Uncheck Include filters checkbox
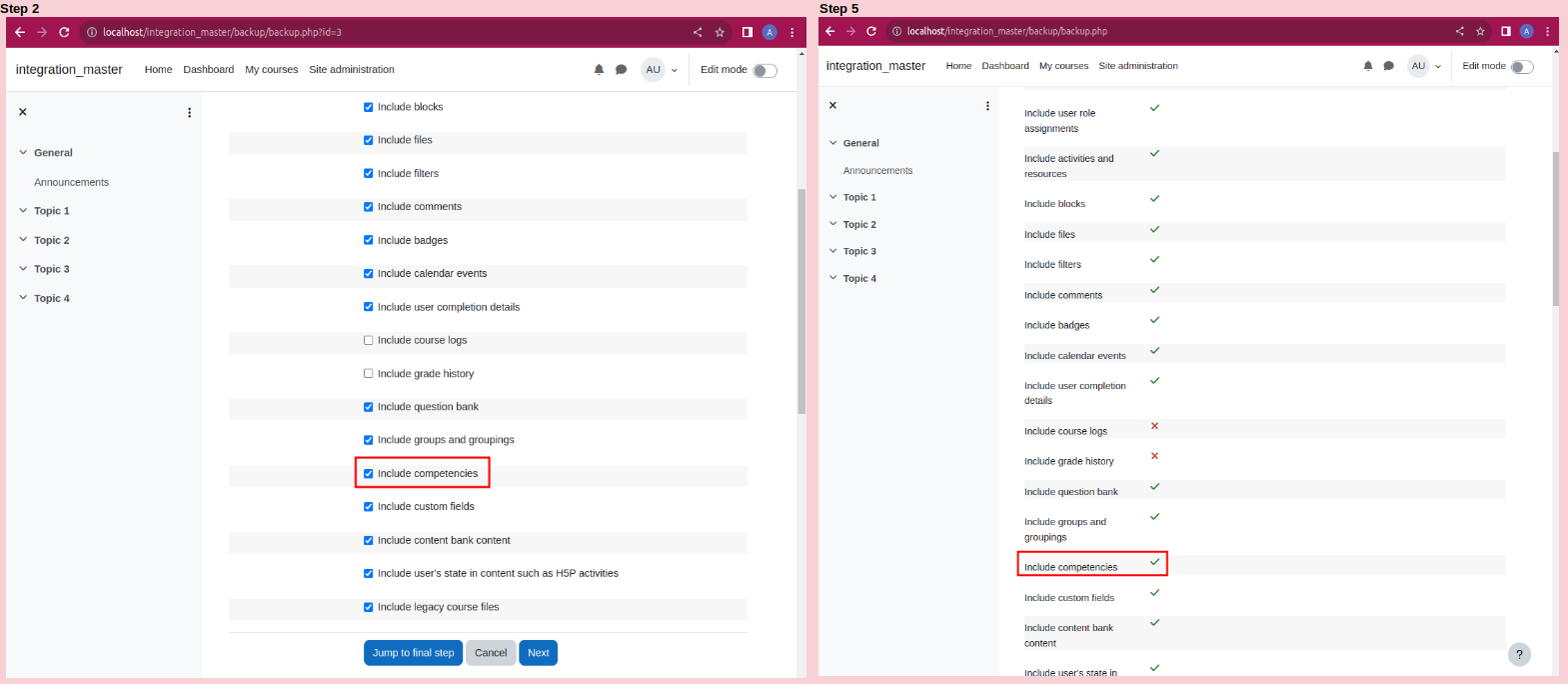This screenshot has height=684, width=1568. point(368,173)
